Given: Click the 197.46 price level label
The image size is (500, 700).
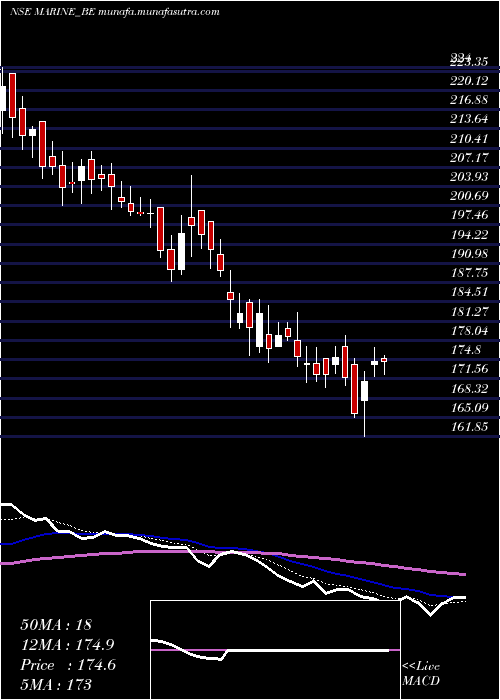Looking at the screenshot, I should tap(469, 216).
